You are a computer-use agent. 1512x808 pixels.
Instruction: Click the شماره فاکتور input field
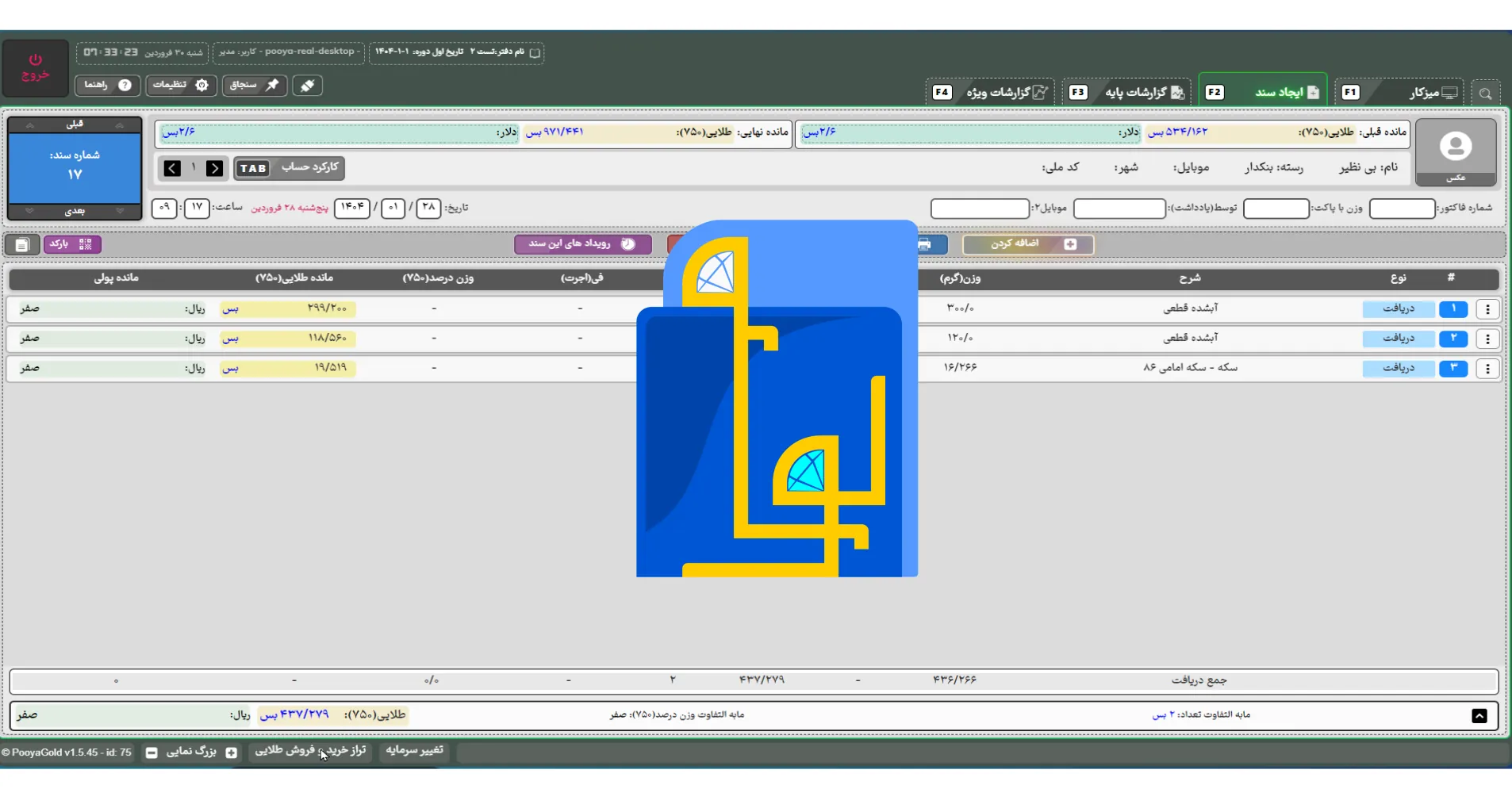click(1402, 209)
